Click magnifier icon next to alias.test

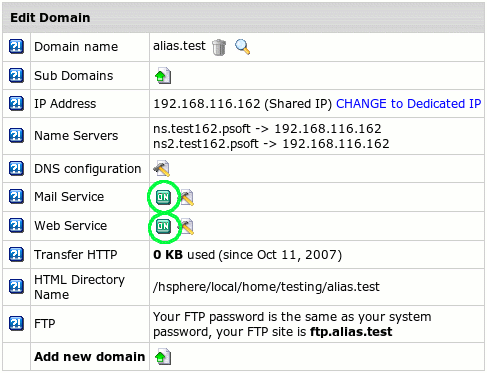tap(242, 47)
